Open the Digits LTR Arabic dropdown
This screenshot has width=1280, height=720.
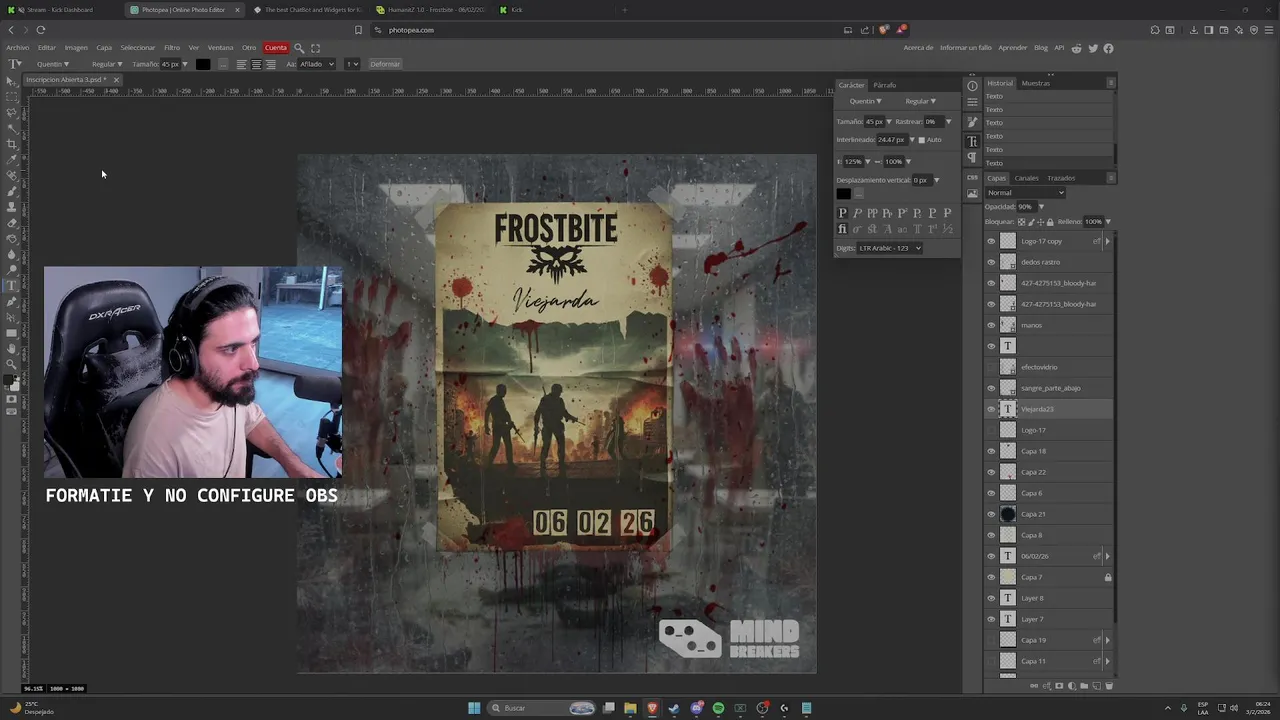coord(889,248)
